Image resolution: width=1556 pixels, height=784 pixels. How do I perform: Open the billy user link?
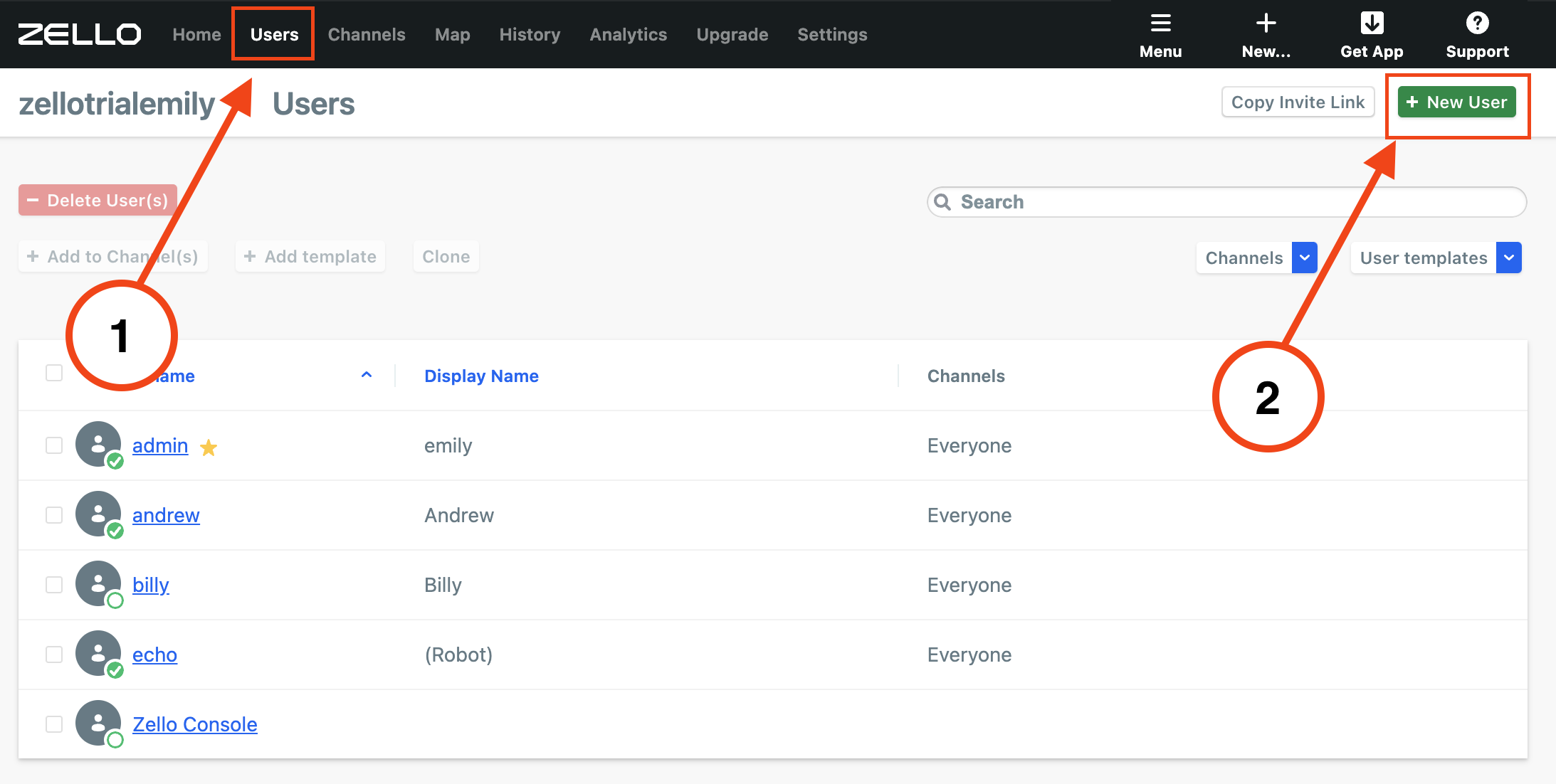click(x=151, y=585)
